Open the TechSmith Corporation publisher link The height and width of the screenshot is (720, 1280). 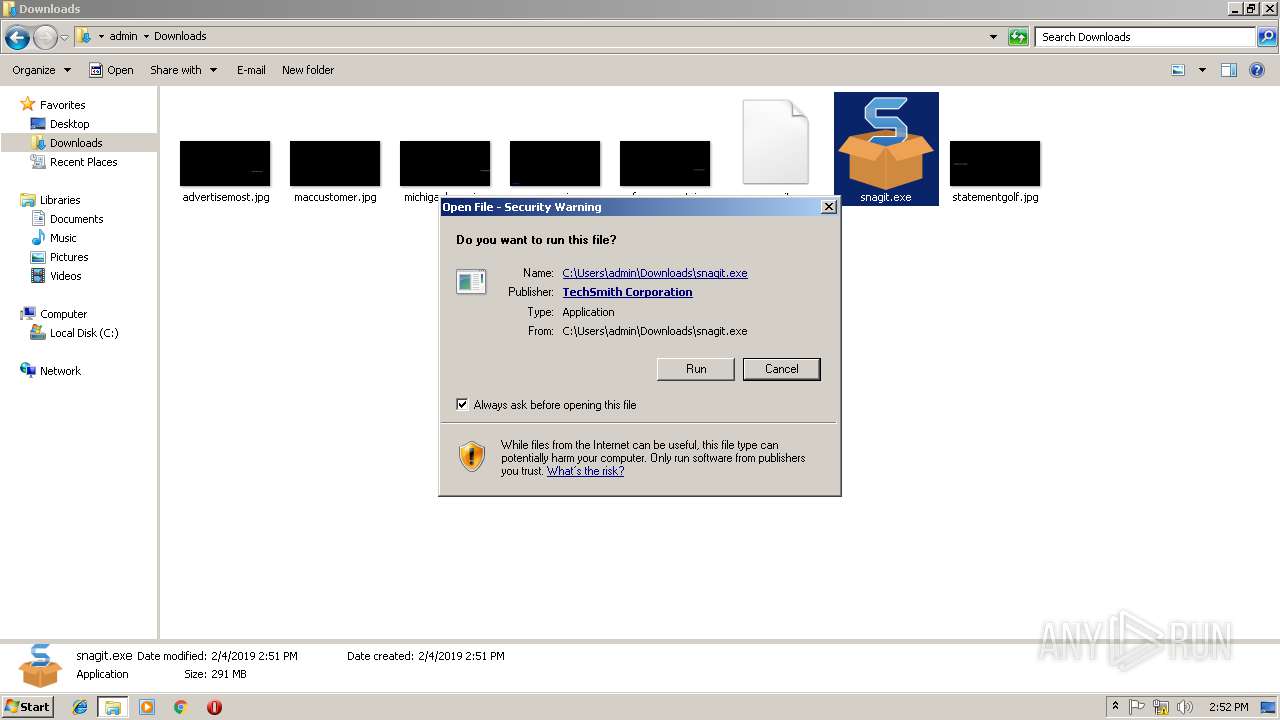pyautogui.click(x=627, y=292)
